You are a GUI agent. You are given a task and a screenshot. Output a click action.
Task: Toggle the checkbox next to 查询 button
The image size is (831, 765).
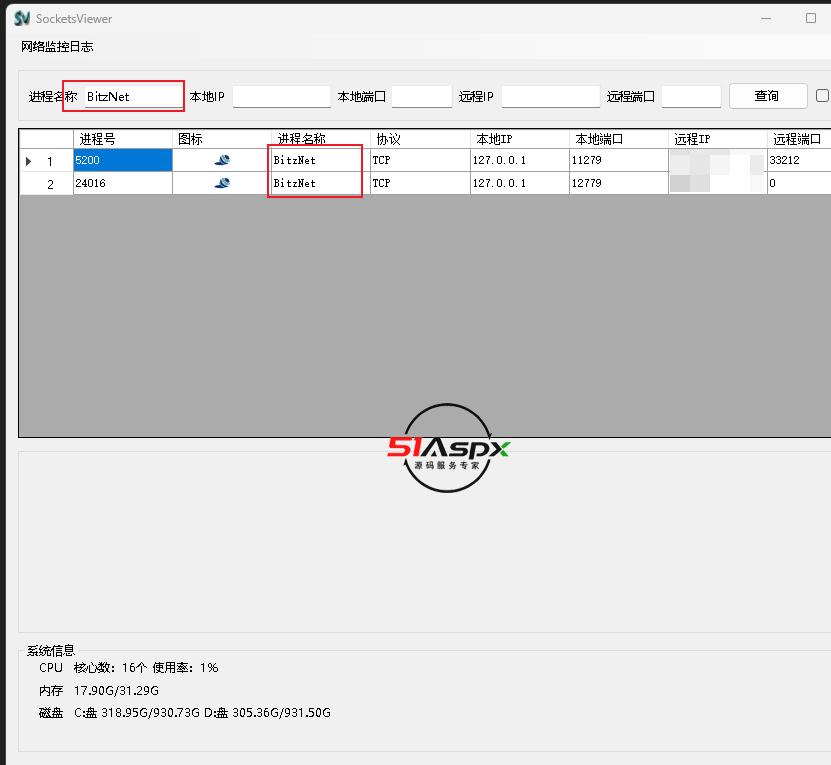coord(823,96)
